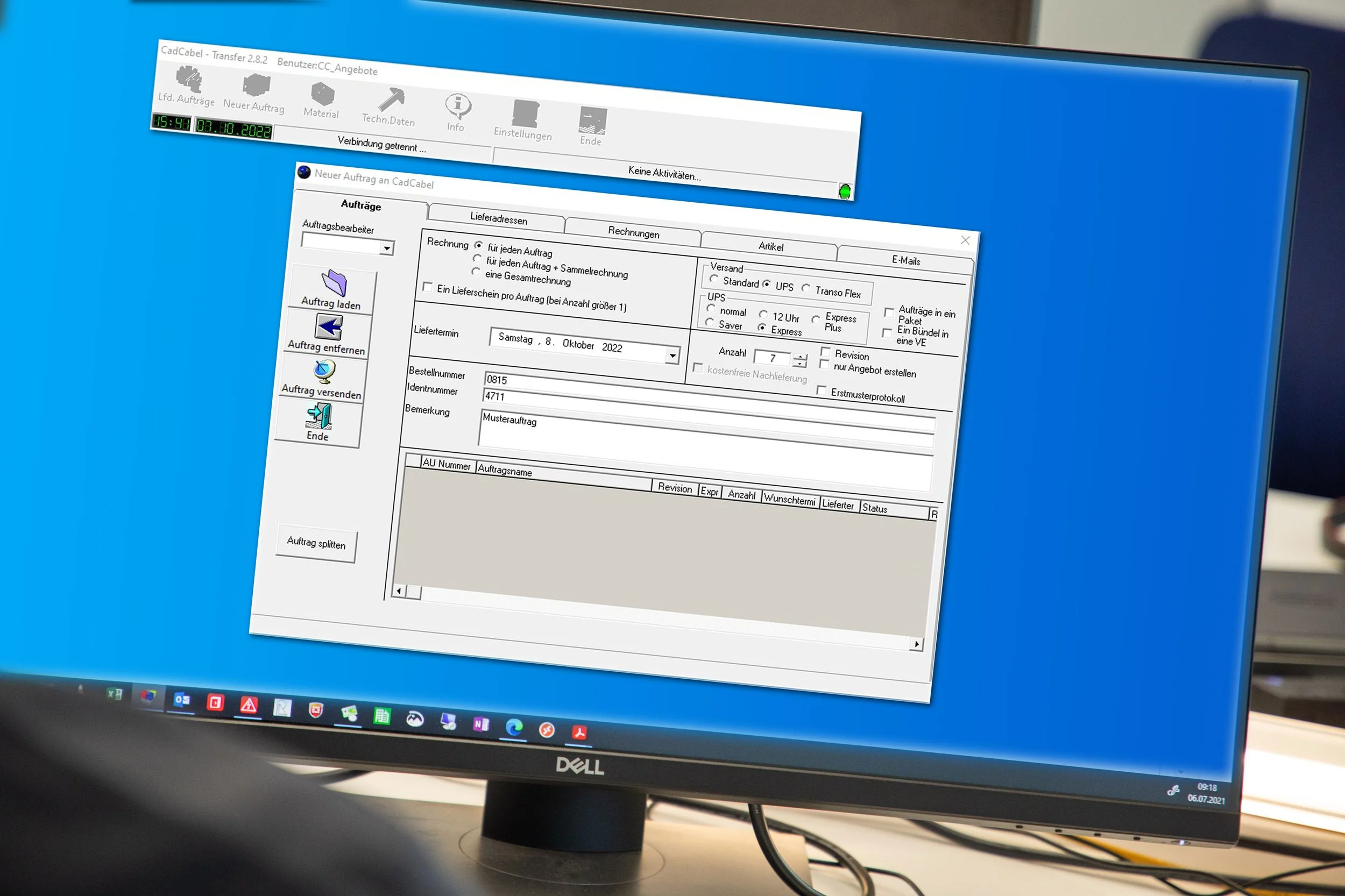
Task: Open Einstellungen in the Transfer toolbar
Action: (x=525, y=114)
